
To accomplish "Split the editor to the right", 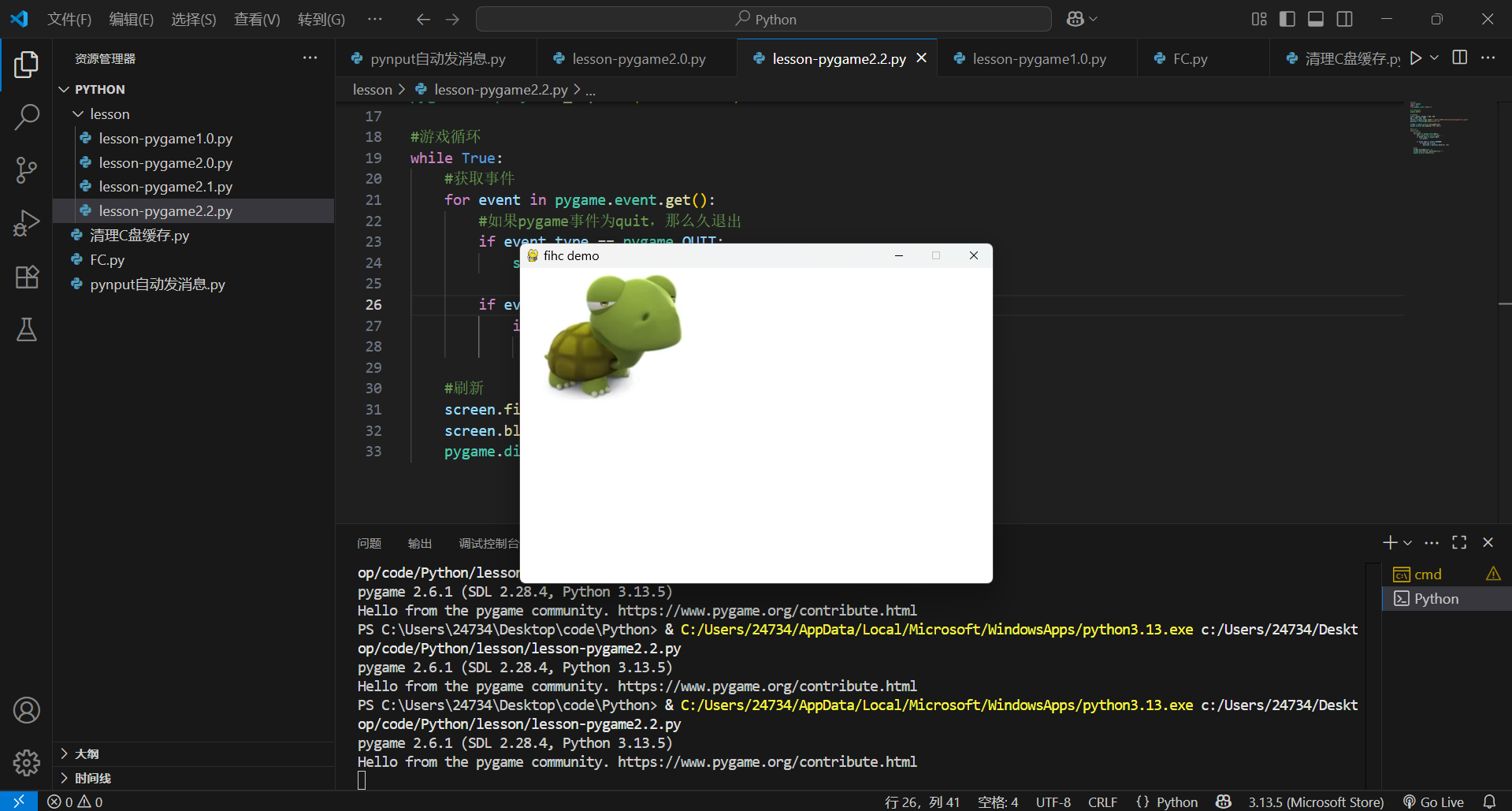I will coord(1460,58).
